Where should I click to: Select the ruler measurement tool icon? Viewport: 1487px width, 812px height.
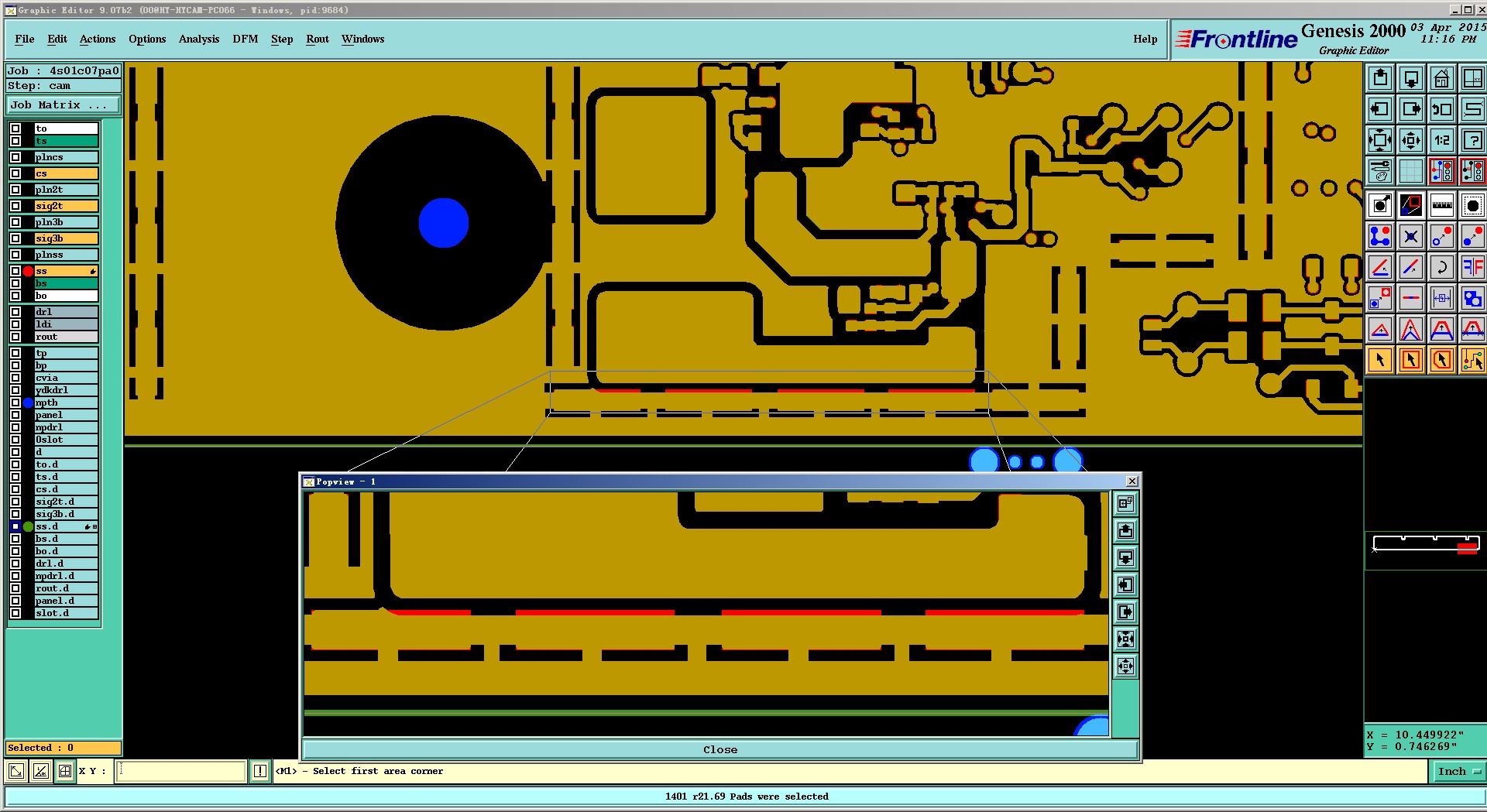(1441, 205)
